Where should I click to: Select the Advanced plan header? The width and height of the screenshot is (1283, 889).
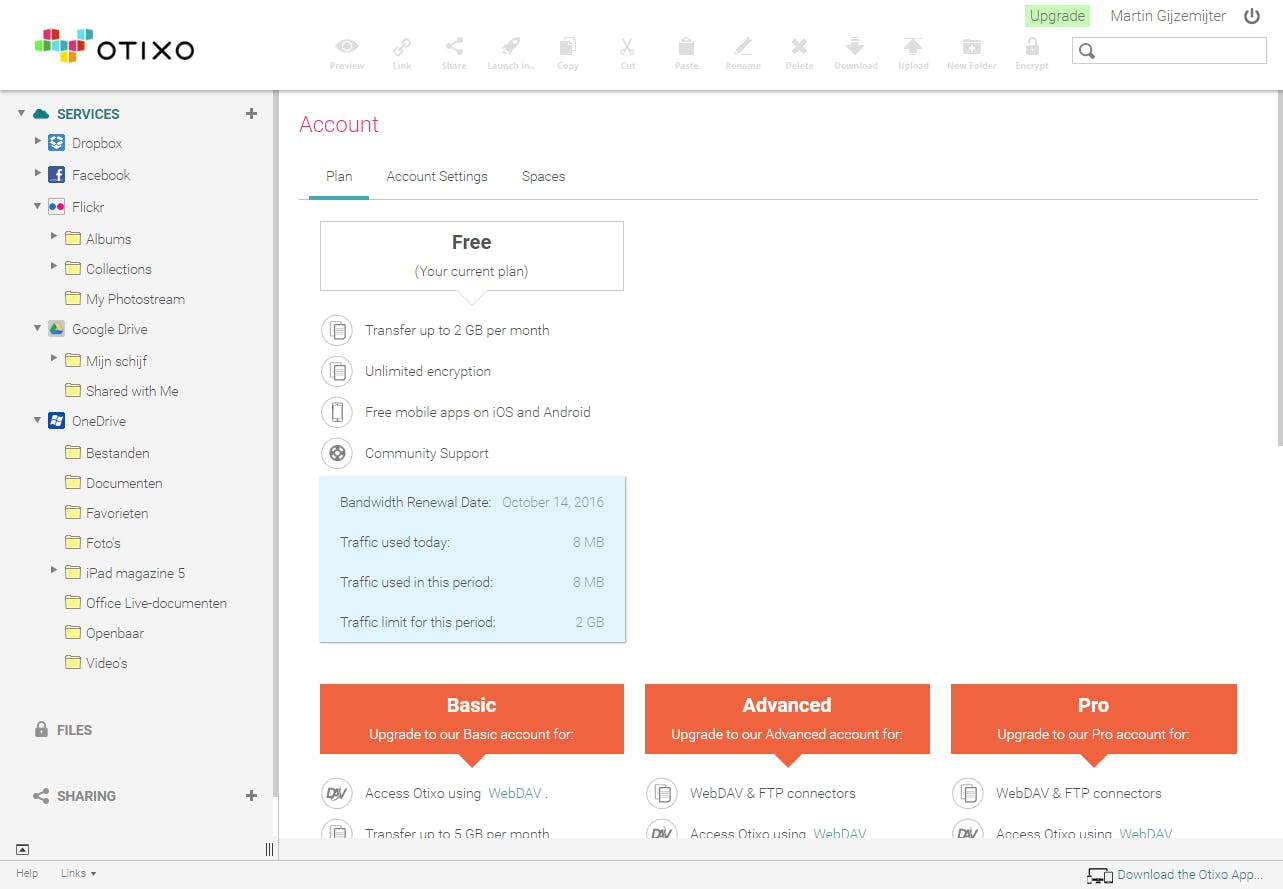click(787, 719)
